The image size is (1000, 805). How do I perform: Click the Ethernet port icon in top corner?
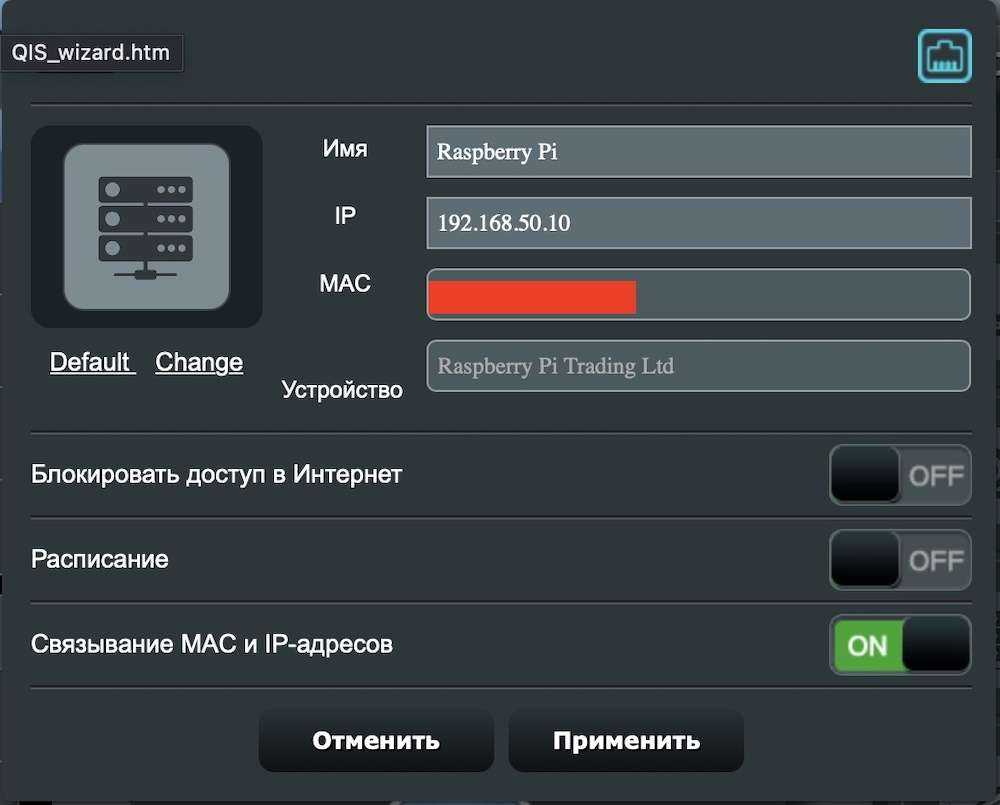[945, 55]
